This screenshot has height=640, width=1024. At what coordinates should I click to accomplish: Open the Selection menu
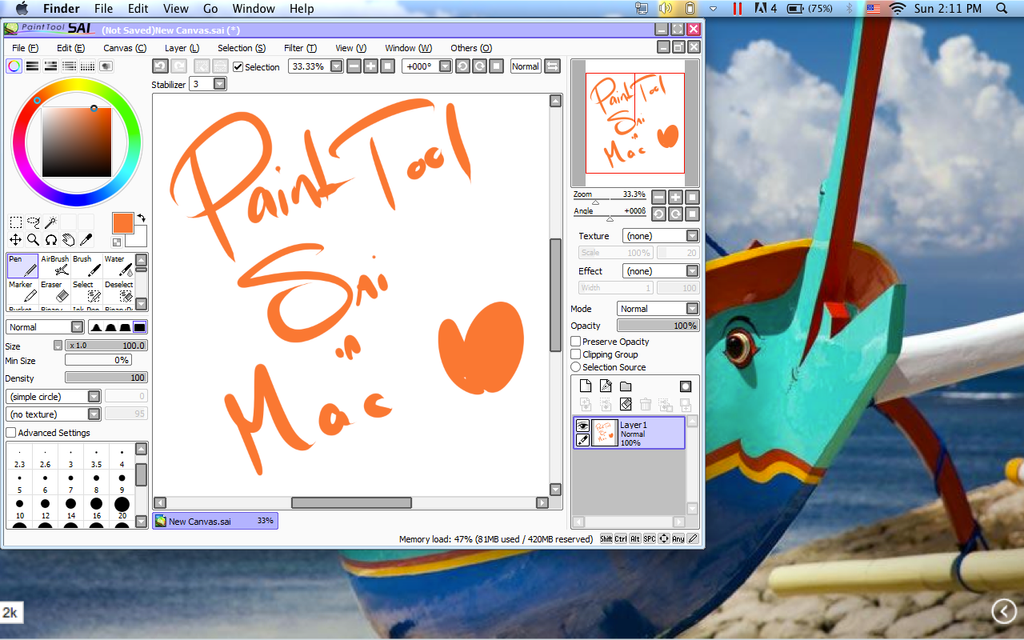(x=242, y=48)
